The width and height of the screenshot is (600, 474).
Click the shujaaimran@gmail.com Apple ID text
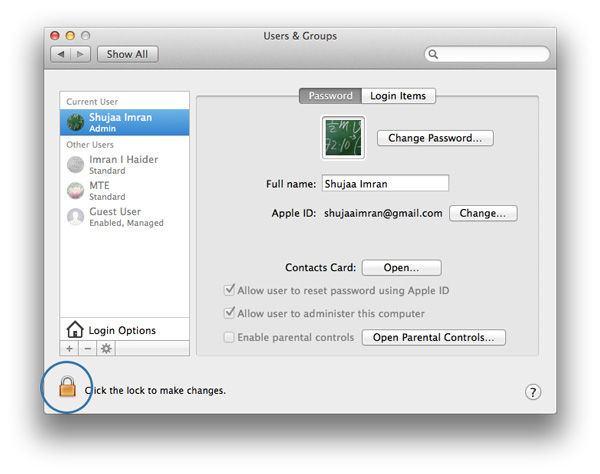(383, 213)
